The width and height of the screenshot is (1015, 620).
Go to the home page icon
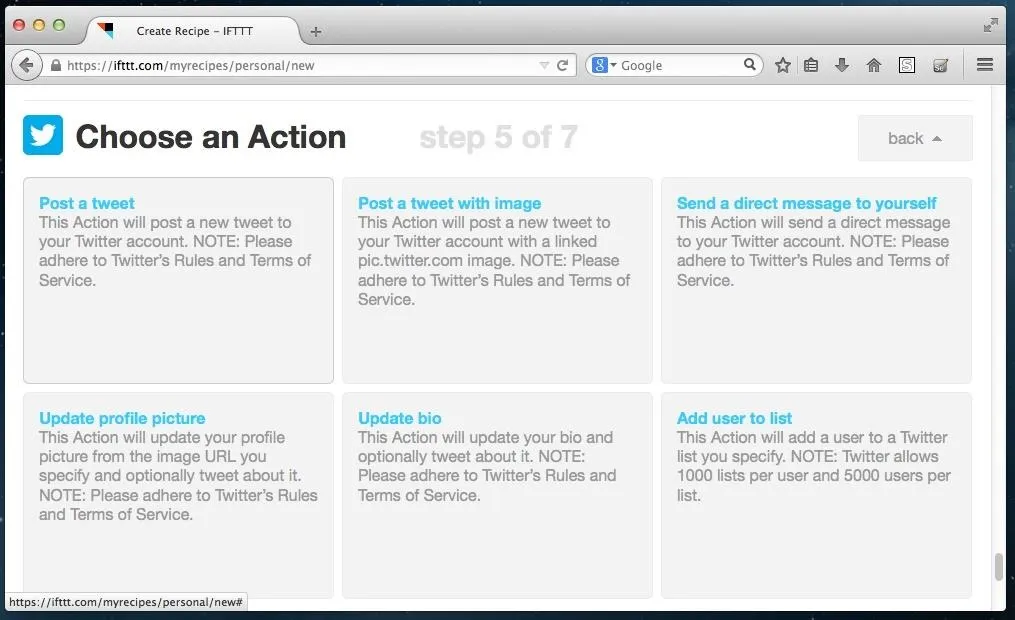(874, 65)
